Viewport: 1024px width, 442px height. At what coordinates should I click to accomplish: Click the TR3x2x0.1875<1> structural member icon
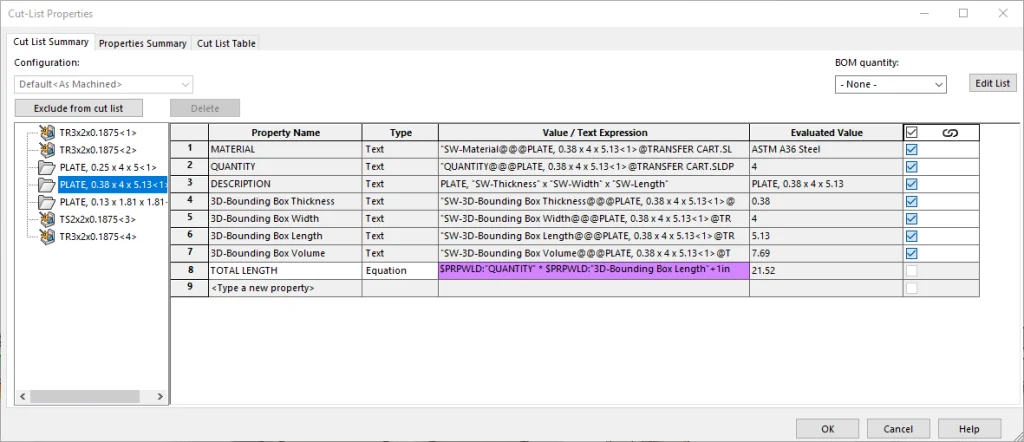click(x=47, y=133)
